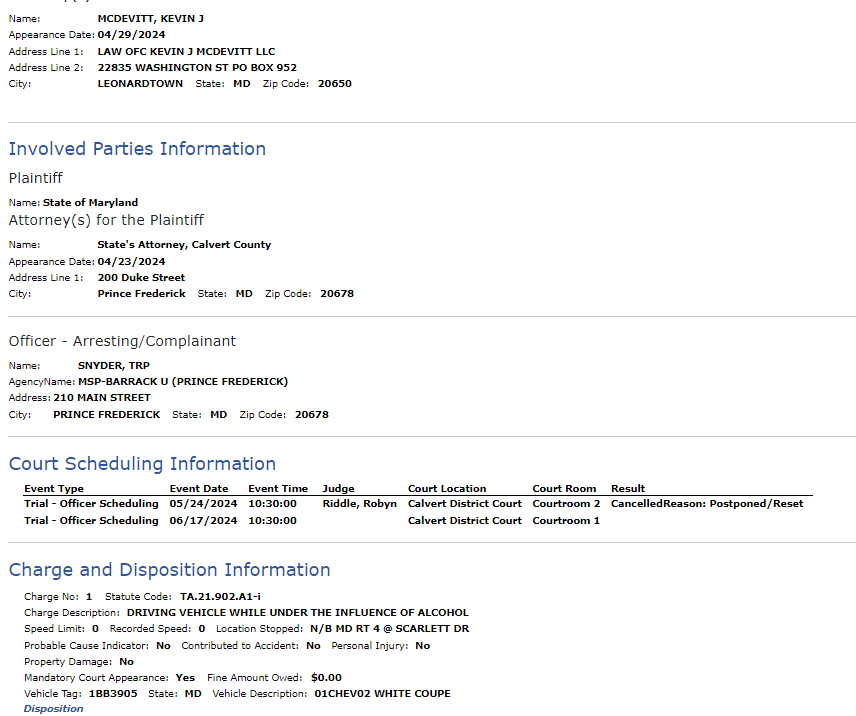The height and width of the screenshot is (716, 856).
Task: Click the 200 Duke Street address
Action: pos(141,278)
